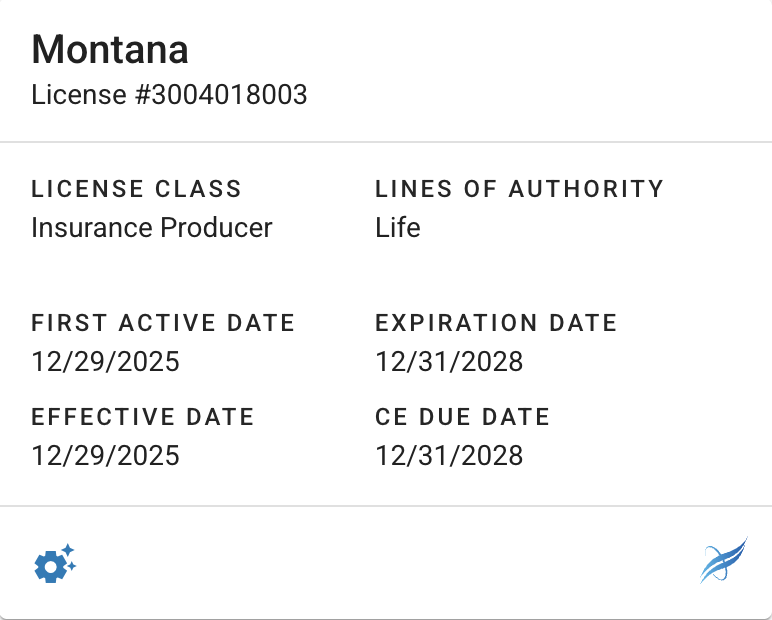Select the date under CE Due Date
The height and width of the screenshot is (620, 772).
click(449, 455)
